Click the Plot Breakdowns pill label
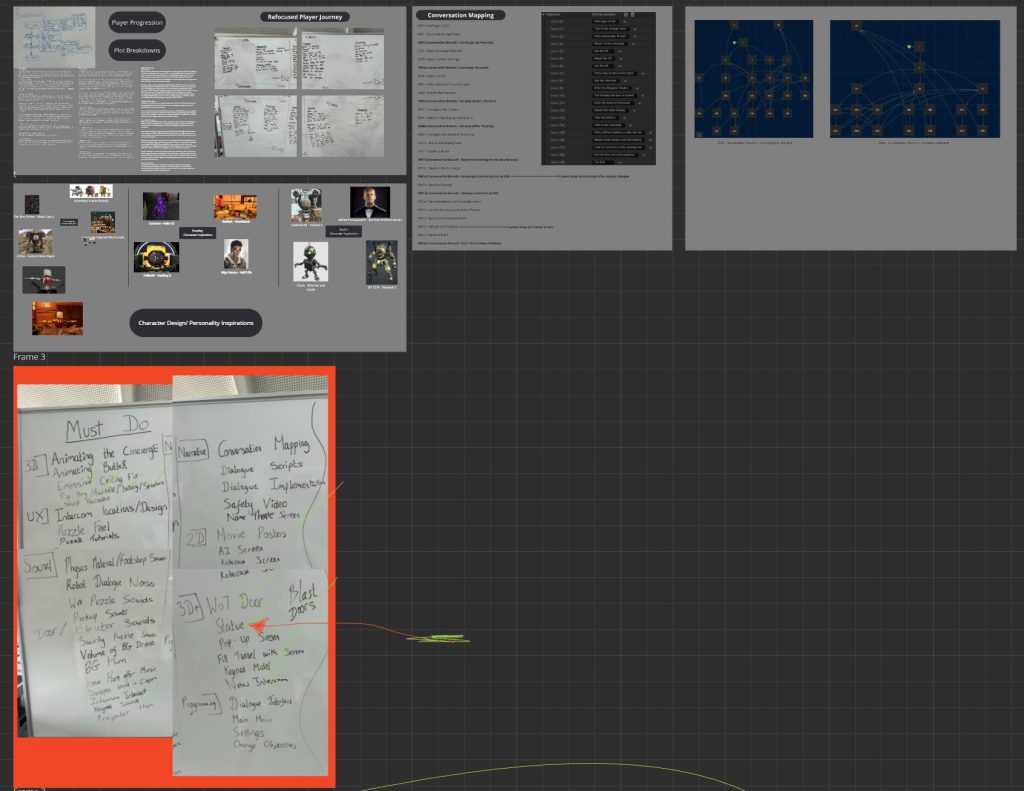 (136, 49)
